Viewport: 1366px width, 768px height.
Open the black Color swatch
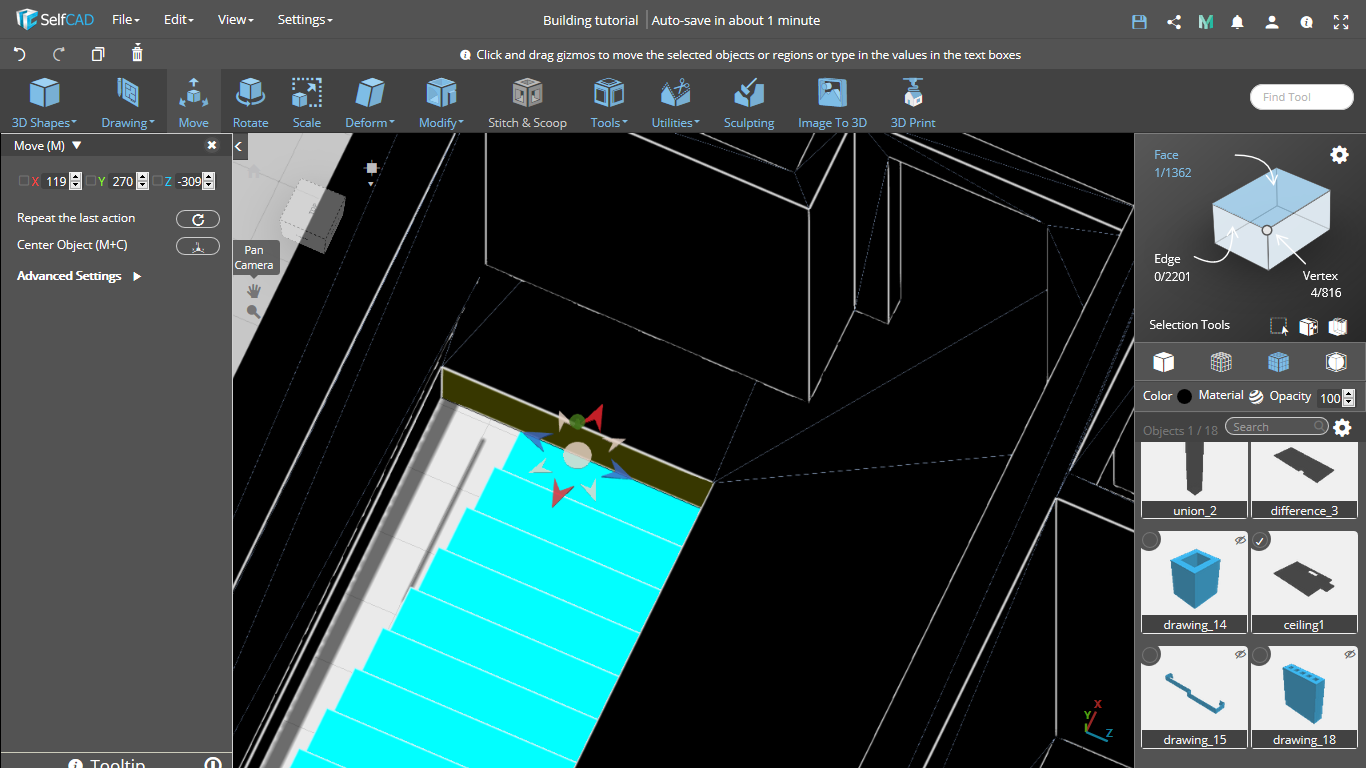(1185, 396)
